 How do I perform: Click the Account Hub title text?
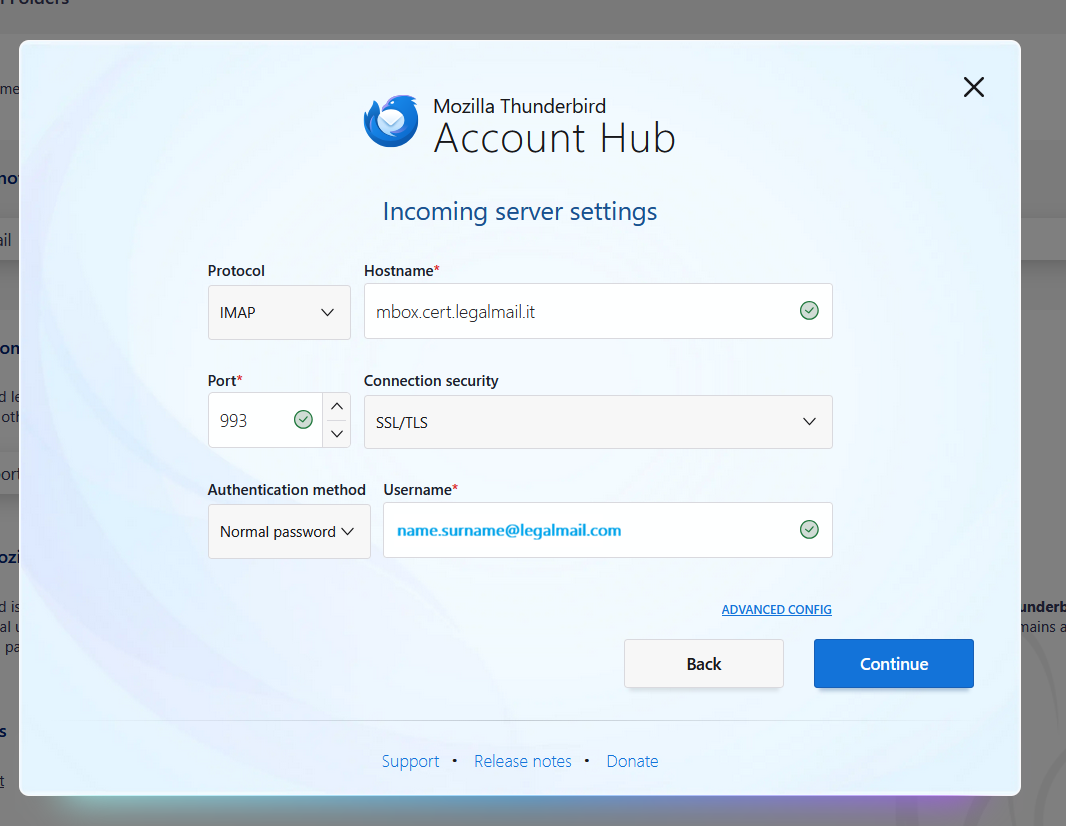(x=554, y=138)
